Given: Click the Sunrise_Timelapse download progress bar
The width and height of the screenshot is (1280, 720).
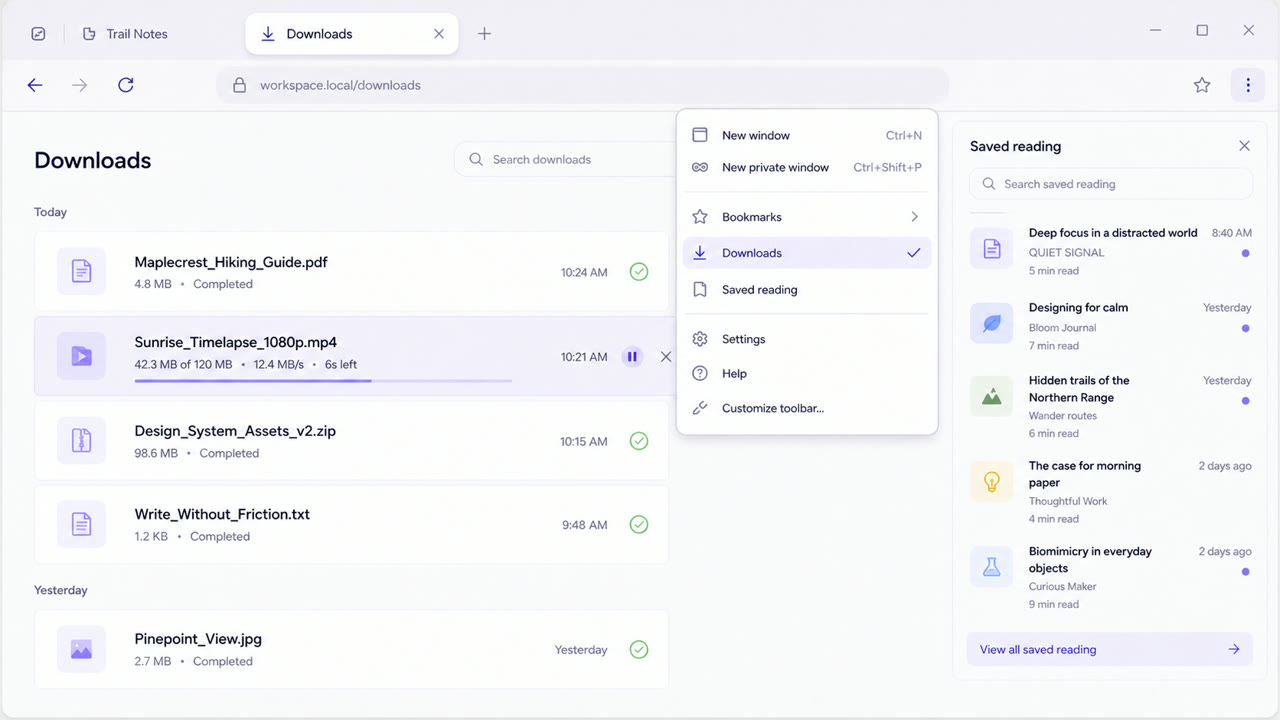Looking at the screenshot, I should (x=323, y=381).
